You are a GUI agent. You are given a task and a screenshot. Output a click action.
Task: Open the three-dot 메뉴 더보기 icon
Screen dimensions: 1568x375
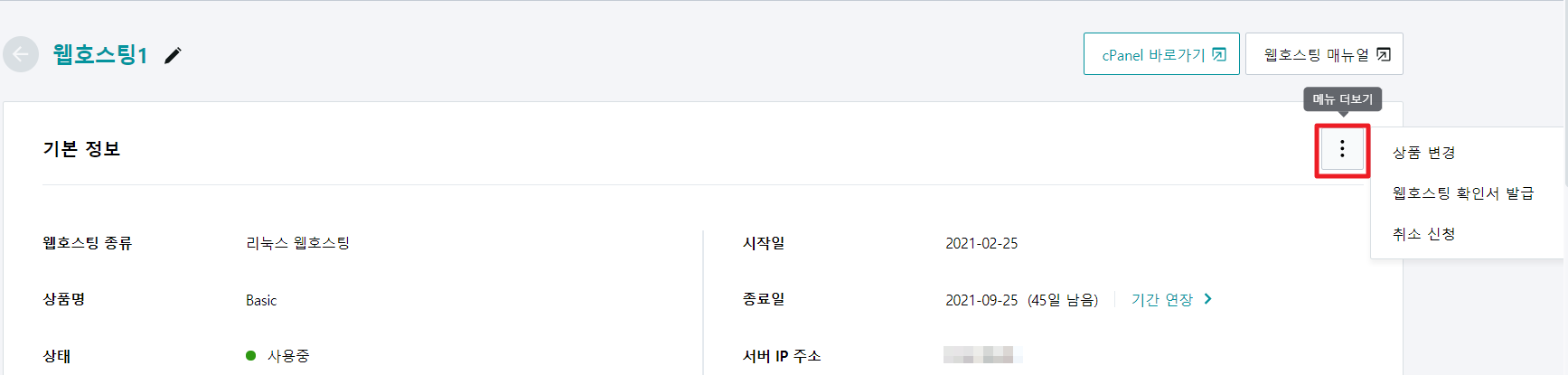[1342, 149]
